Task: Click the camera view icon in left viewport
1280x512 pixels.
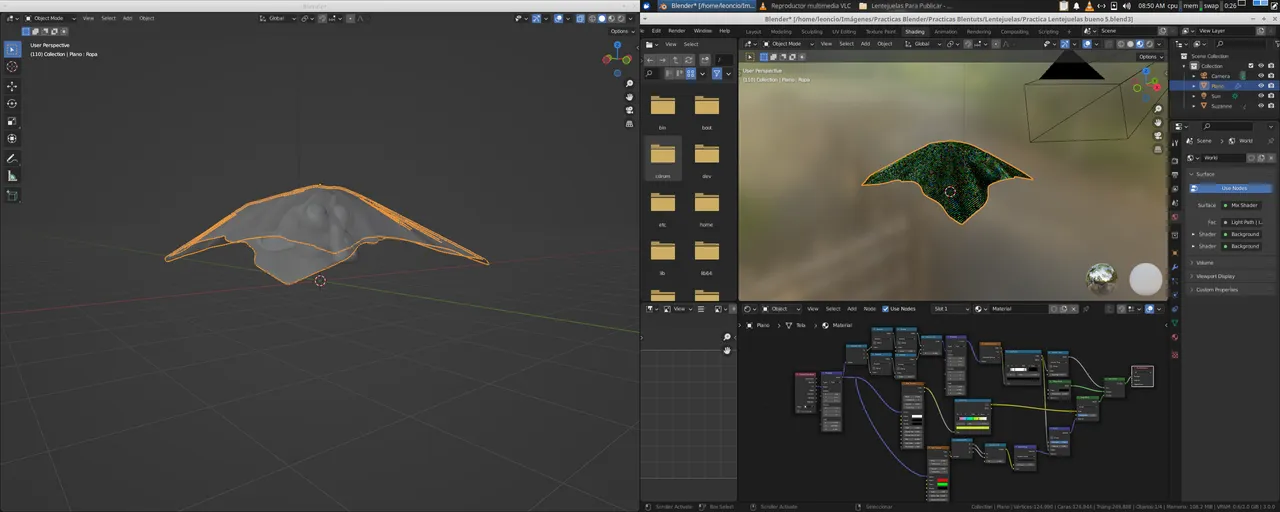Action: tap(629, 110)
